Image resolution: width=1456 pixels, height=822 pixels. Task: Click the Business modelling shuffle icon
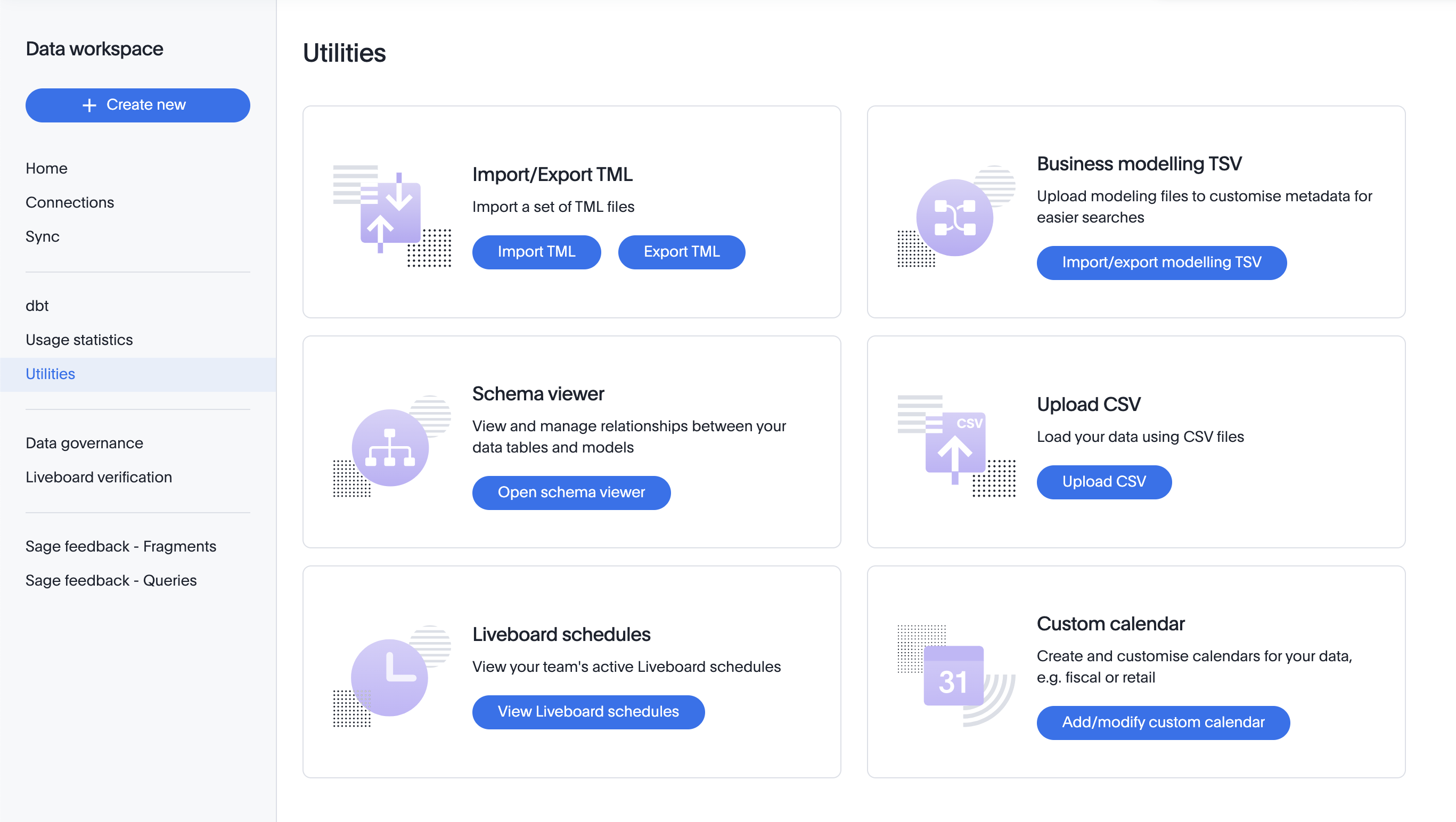(x=955, y=218)
